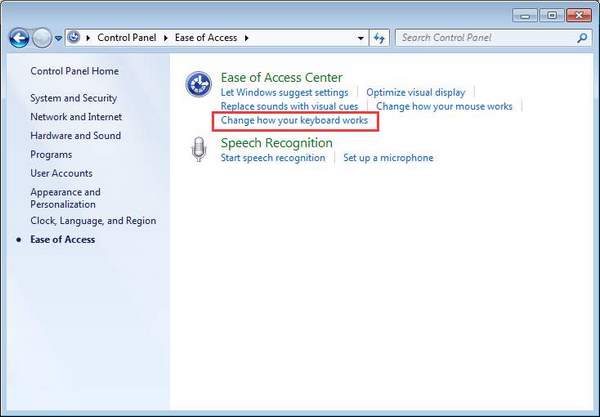Expand the arrow after Control Panel breadcrumb
This screenshot has height=417, width=600.
click(166, 38)
